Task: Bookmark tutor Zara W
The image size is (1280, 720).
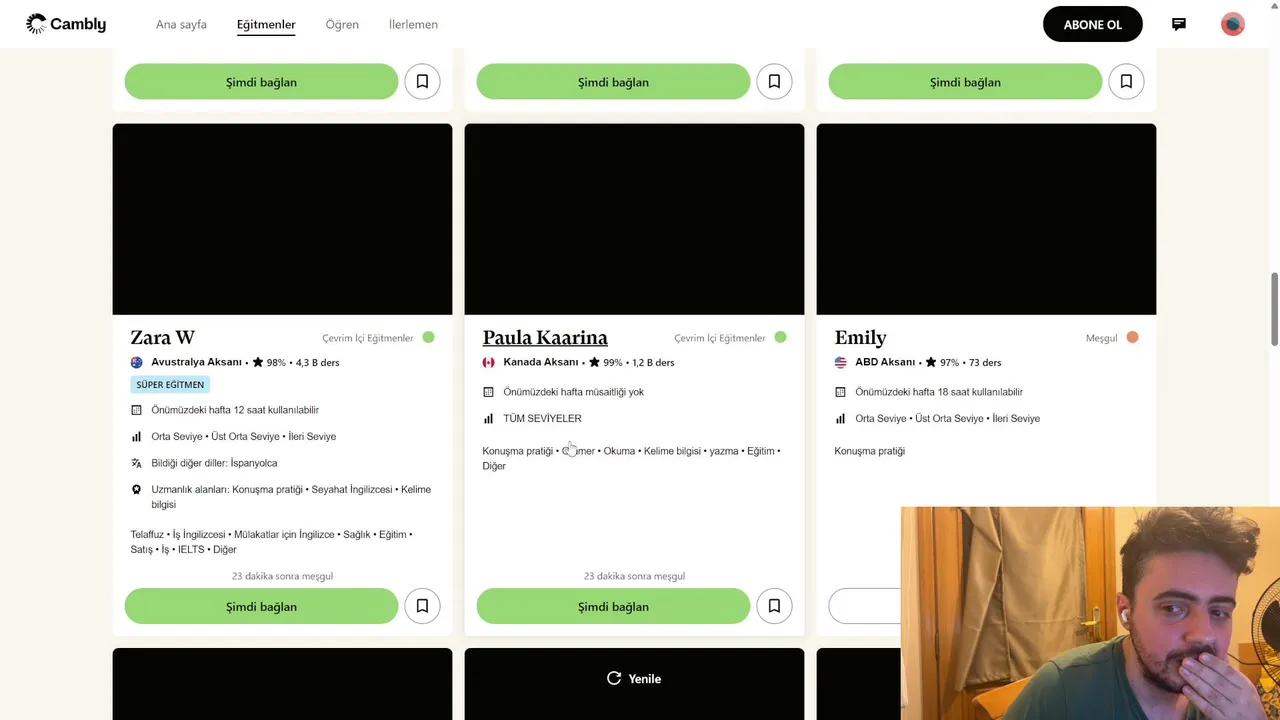Action: (x=422, y=606)
